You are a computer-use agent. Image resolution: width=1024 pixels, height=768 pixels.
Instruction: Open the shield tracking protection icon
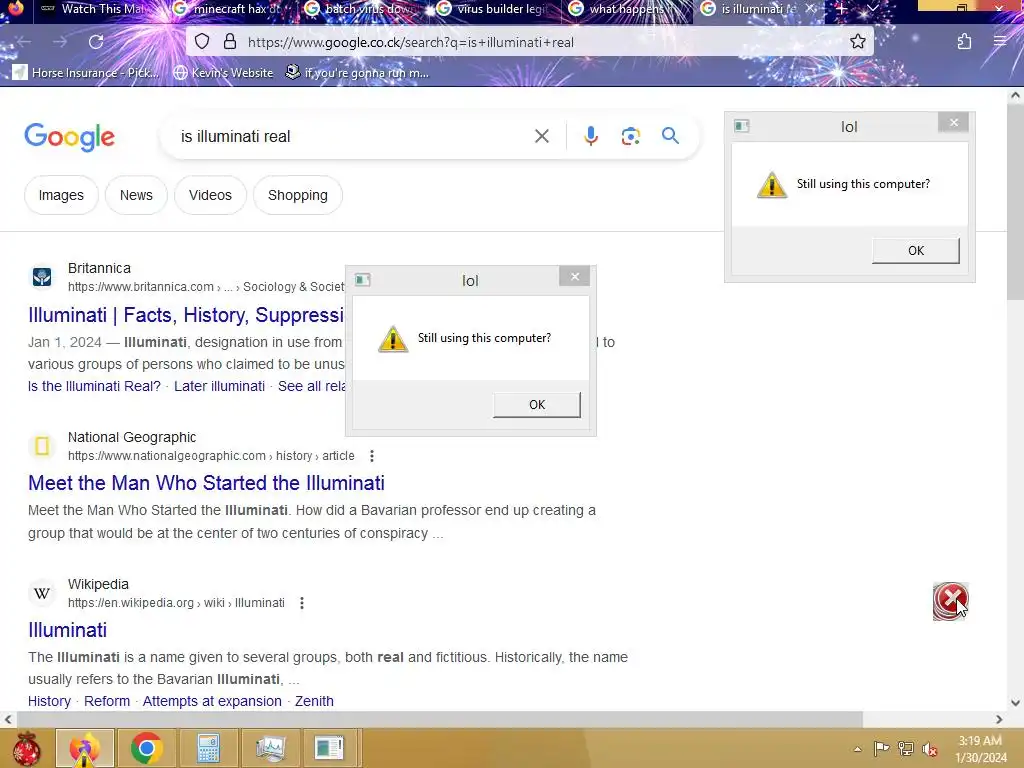[202, 42]
